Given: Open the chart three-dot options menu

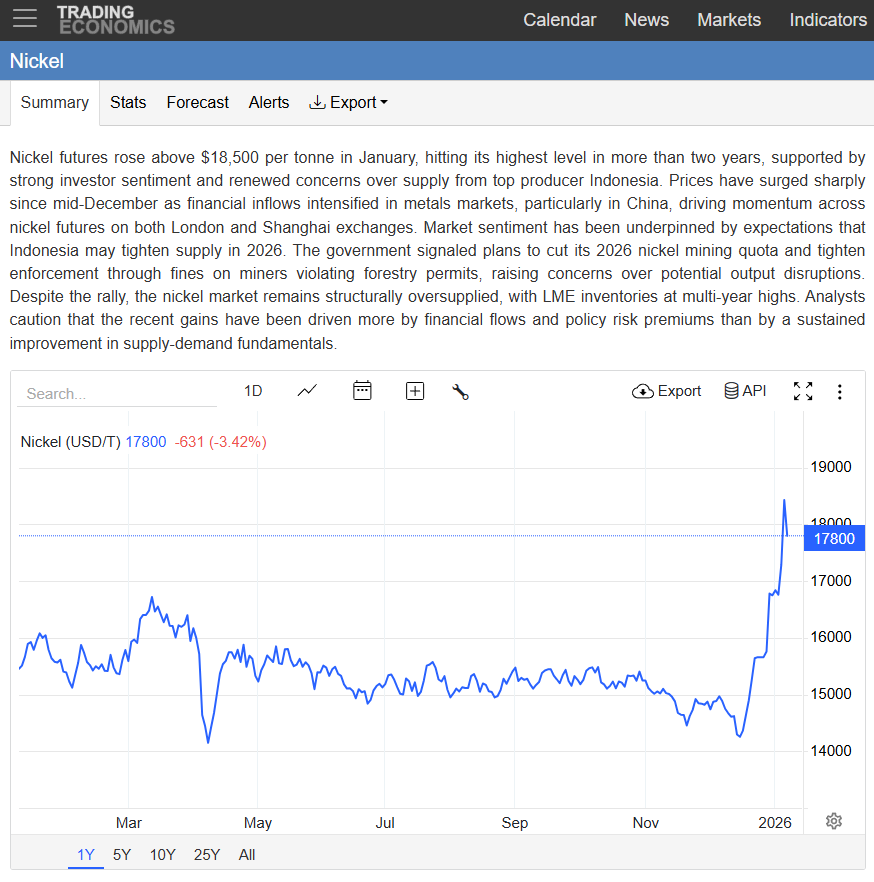Looking at the screenshot, I should pos(840,391).
